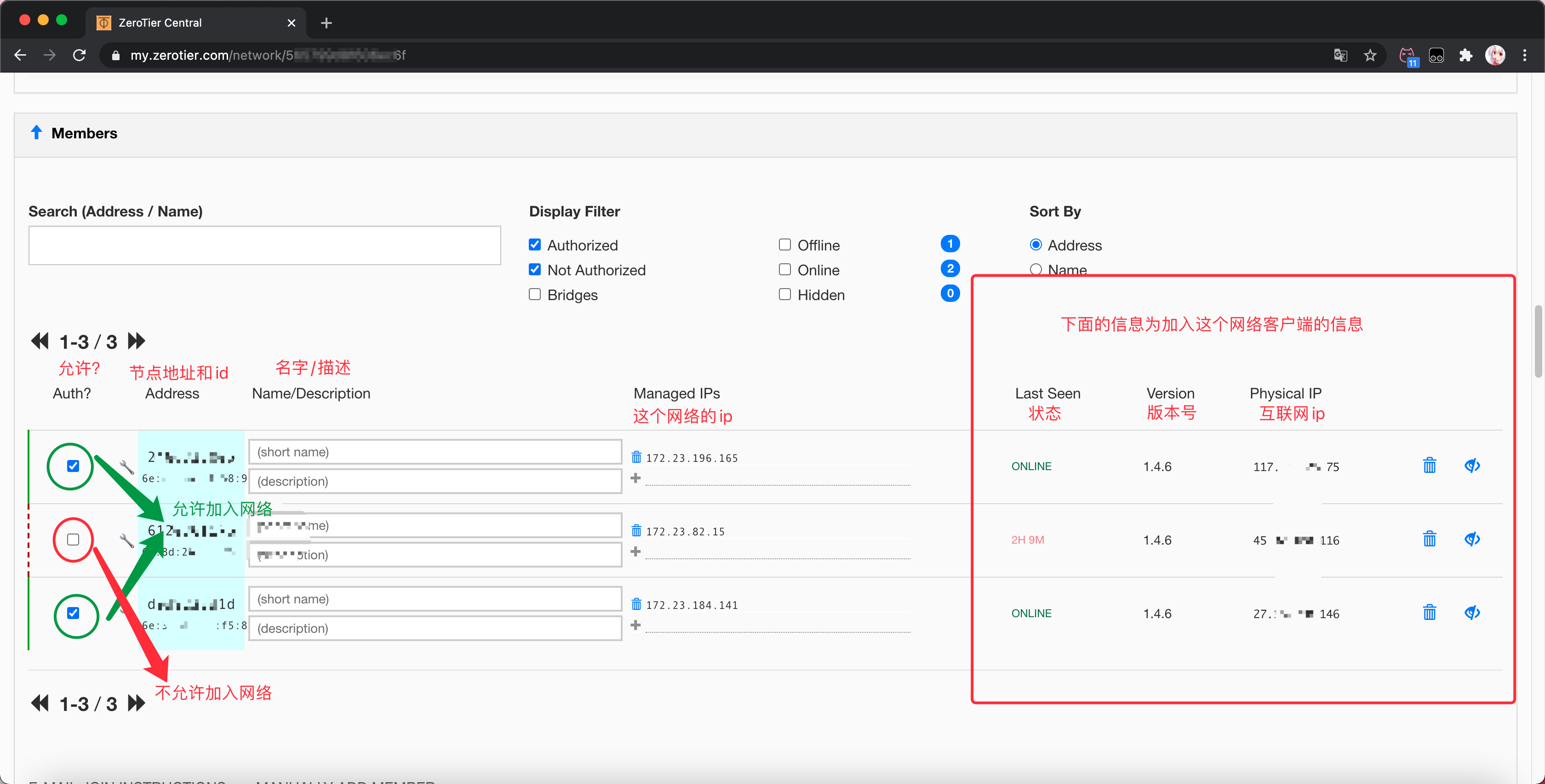This screenshot has width=1545, height=784.
Task: Open the browser extensions puzzle icon
Action: (1465, 56)
